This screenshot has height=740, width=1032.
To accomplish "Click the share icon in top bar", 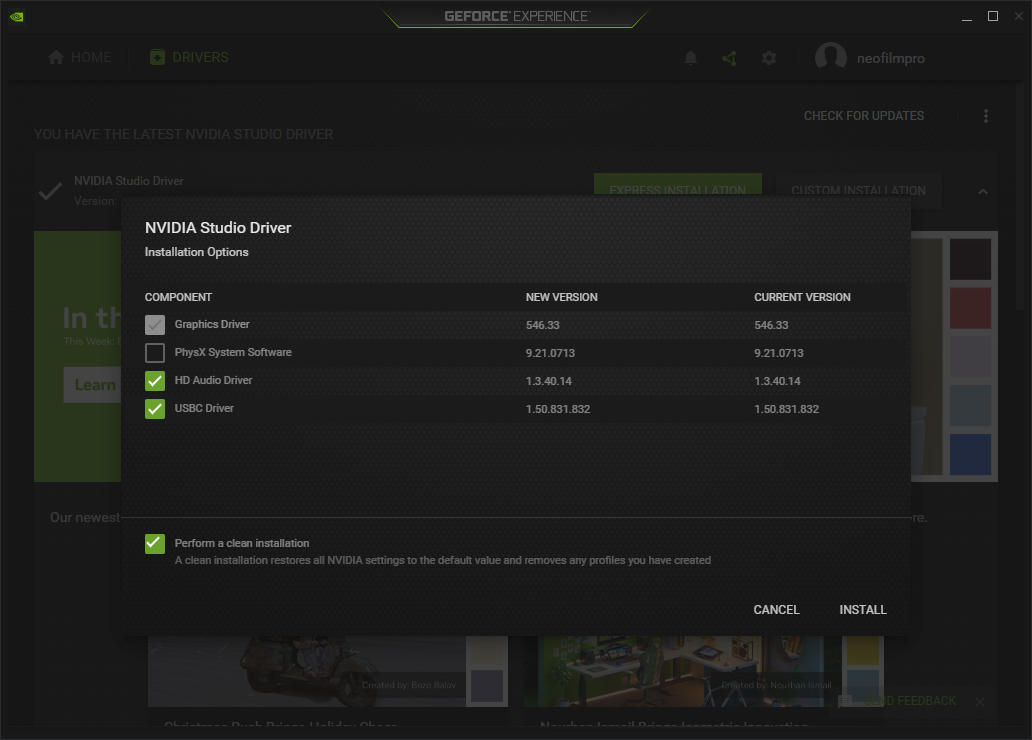I will 729,58.
